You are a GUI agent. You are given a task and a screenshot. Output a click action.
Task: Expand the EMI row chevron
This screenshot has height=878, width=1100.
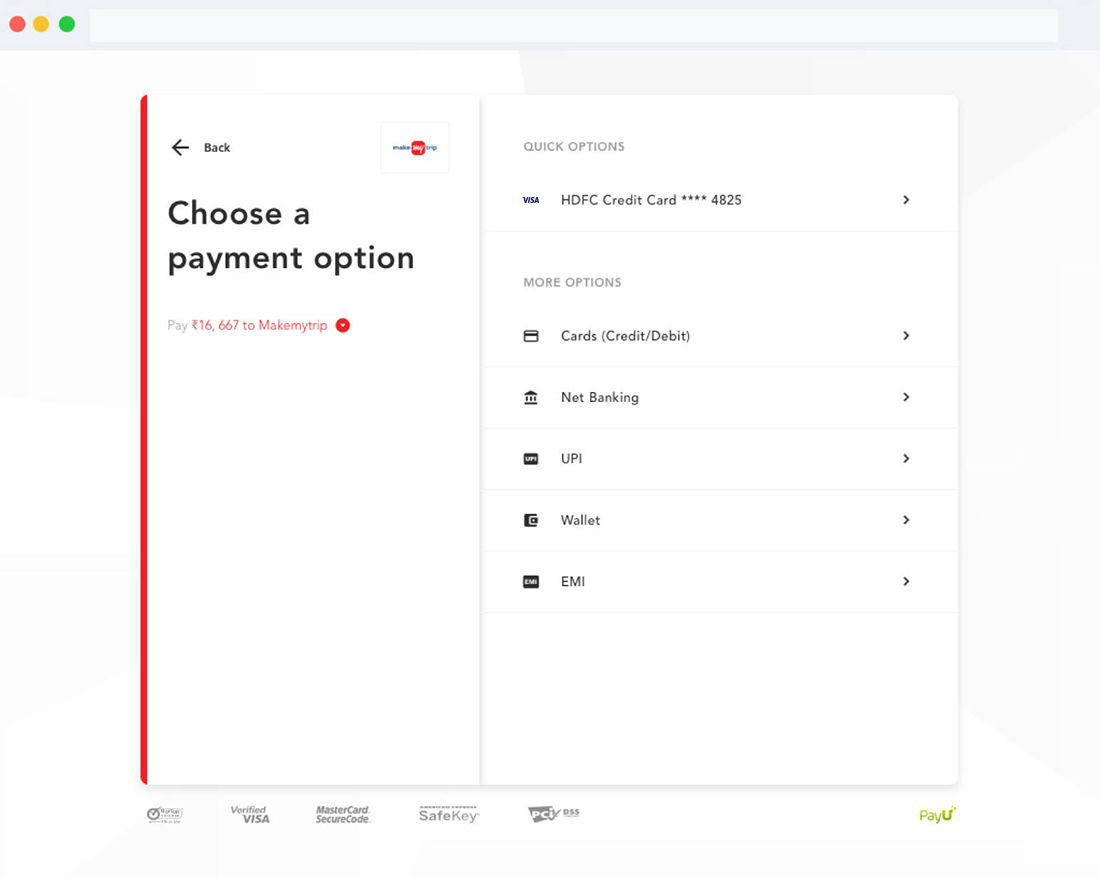(906, 581)
